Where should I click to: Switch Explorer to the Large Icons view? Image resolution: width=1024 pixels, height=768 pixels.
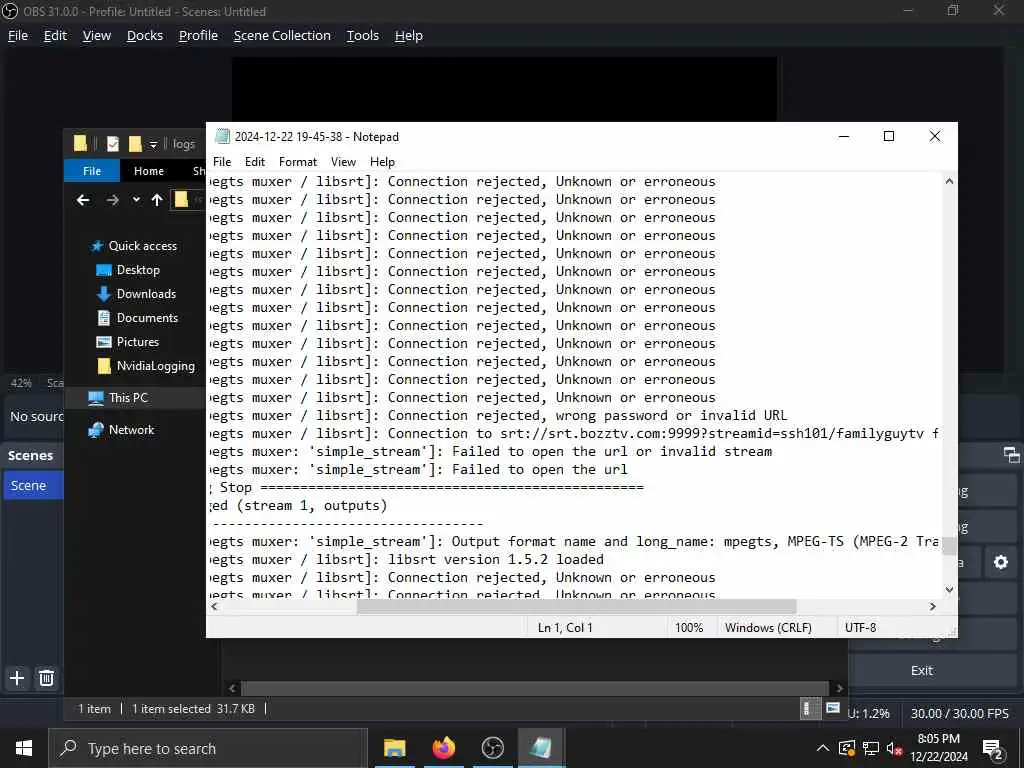833,709
